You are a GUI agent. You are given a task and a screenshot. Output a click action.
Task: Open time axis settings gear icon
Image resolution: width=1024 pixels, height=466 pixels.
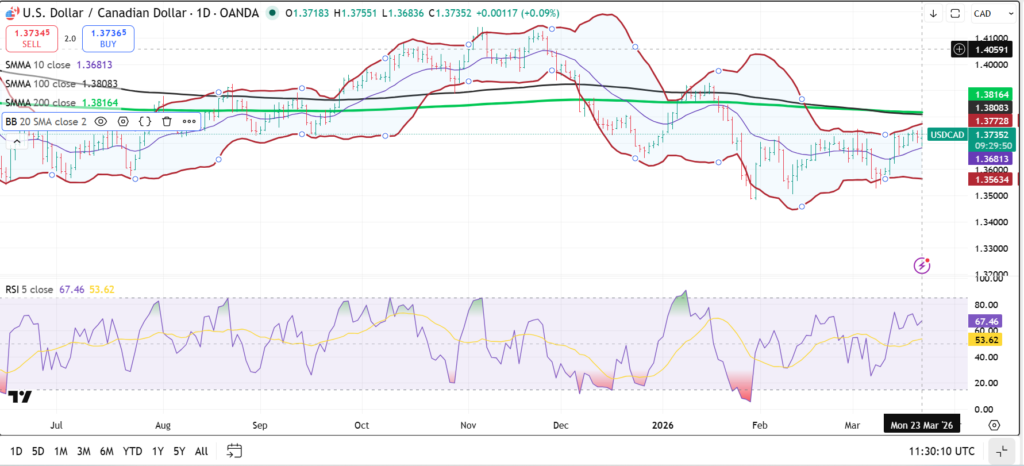[995, 424]
